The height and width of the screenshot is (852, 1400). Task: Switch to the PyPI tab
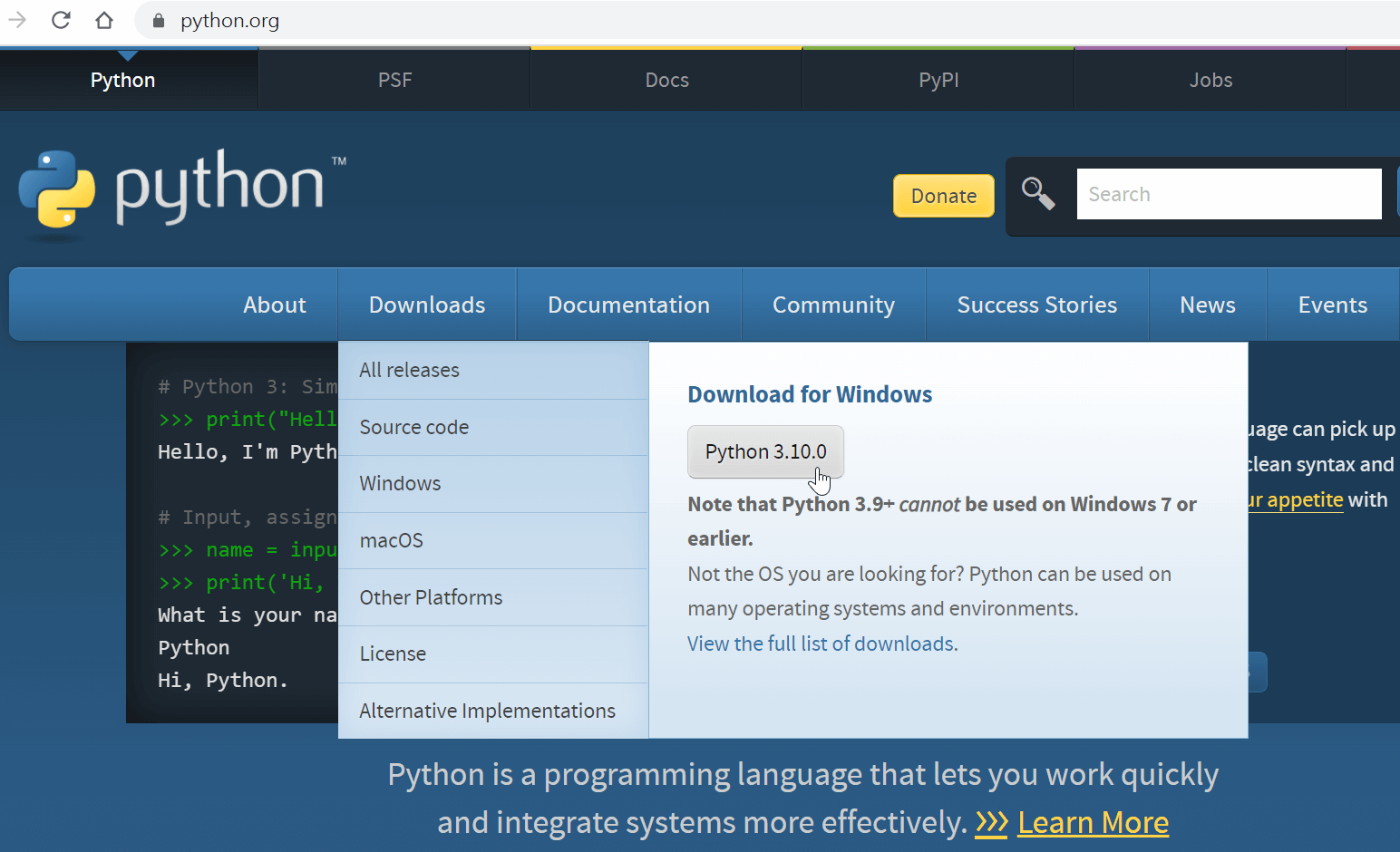coord(939,80)
